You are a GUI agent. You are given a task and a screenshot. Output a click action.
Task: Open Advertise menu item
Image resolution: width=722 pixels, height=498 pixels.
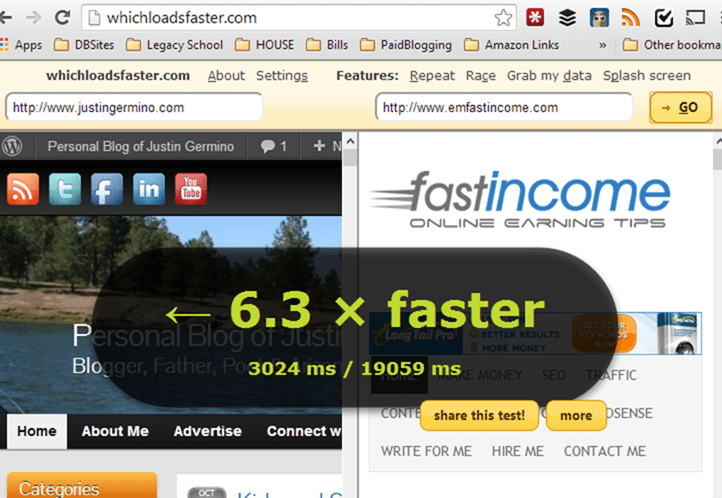(208, 431)
